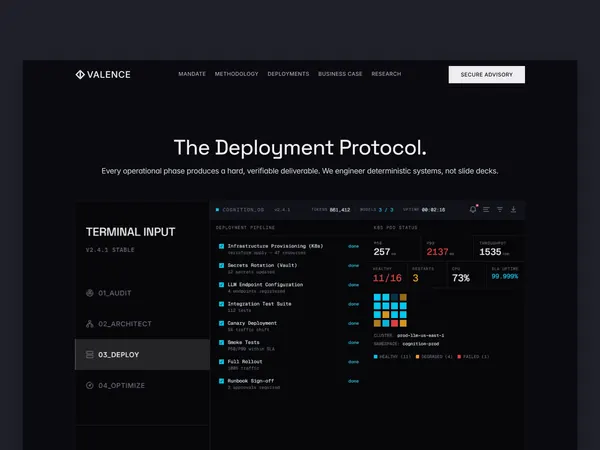
Task: Click the '11/16' healthy pods value
Action: coord(387,278)
